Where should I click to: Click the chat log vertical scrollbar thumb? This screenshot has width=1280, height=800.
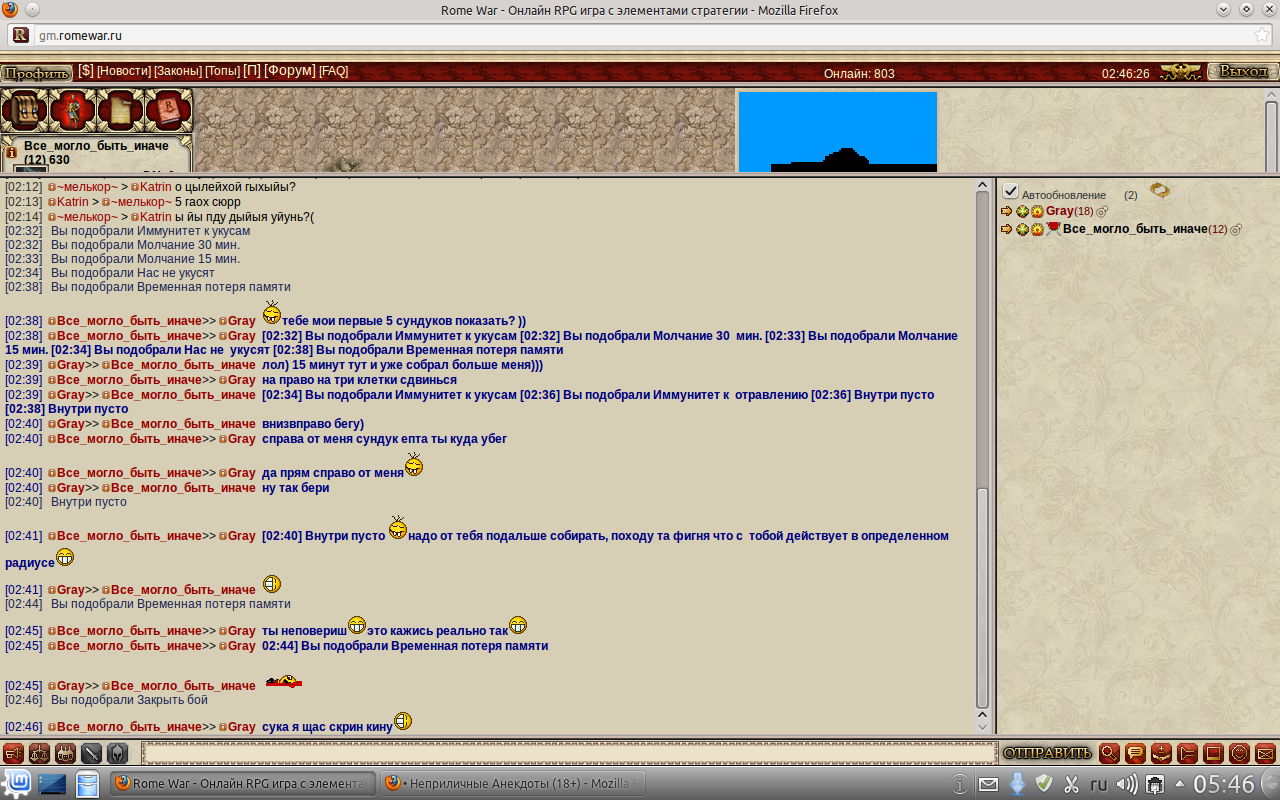pyautogui.click(x=982, y=598)
